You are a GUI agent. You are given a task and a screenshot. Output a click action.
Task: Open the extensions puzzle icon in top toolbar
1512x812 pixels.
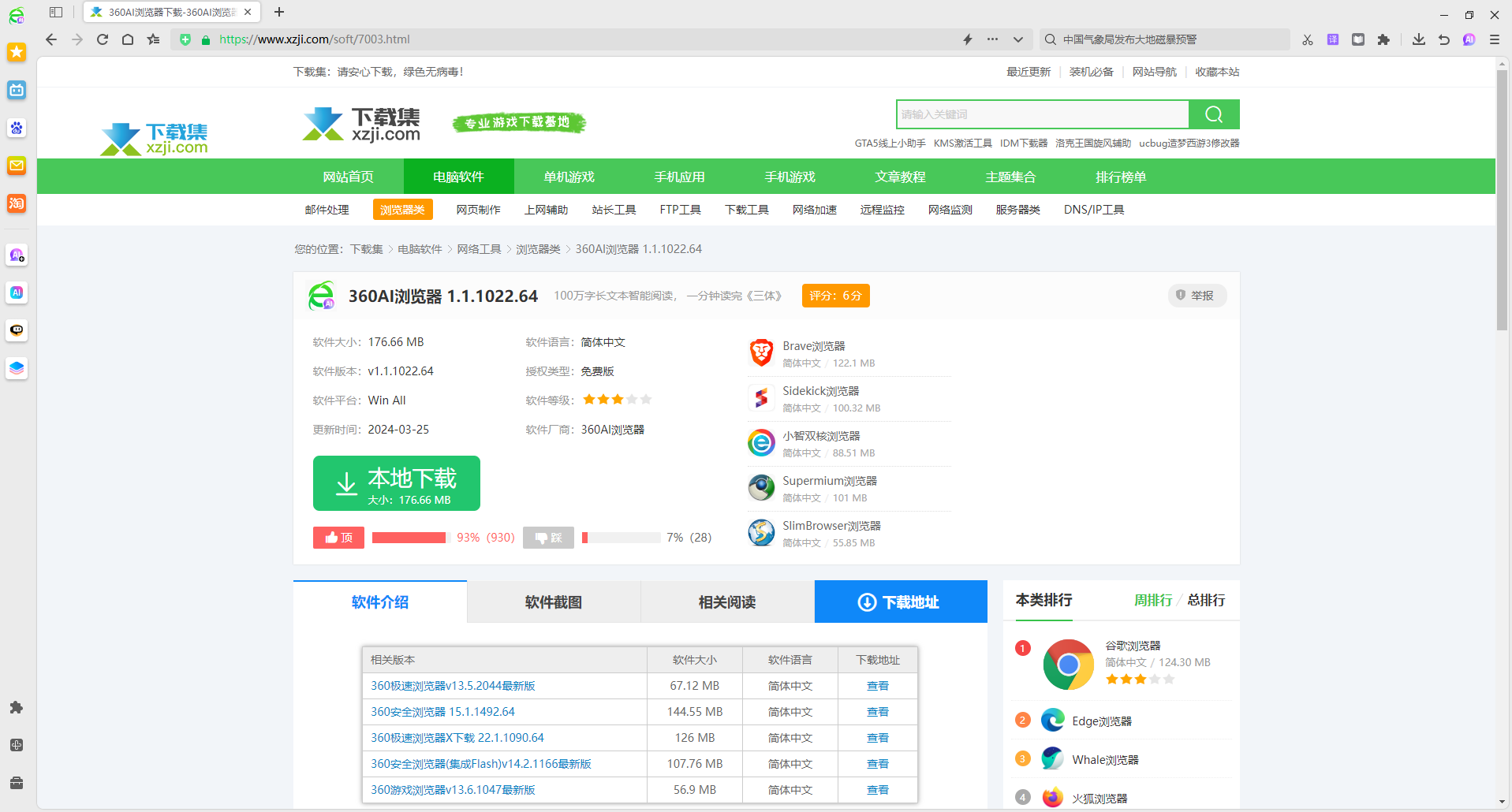point(1383,39)
